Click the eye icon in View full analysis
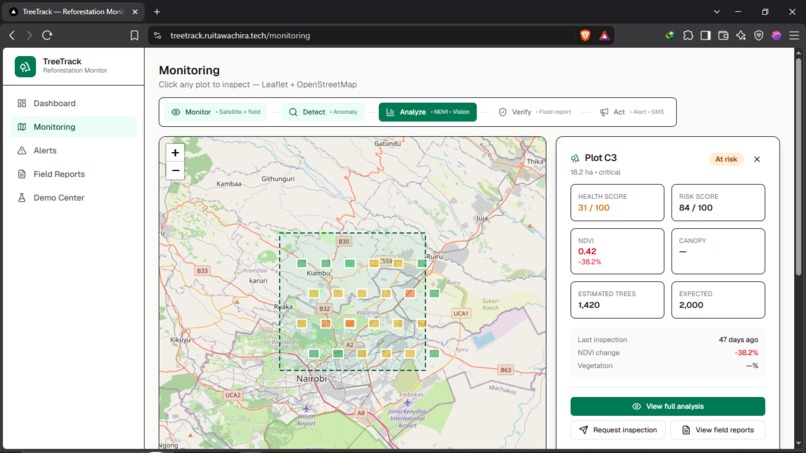The height and width of the screenshot is (453, 806). pyautogui.click(x=636, y=406)
